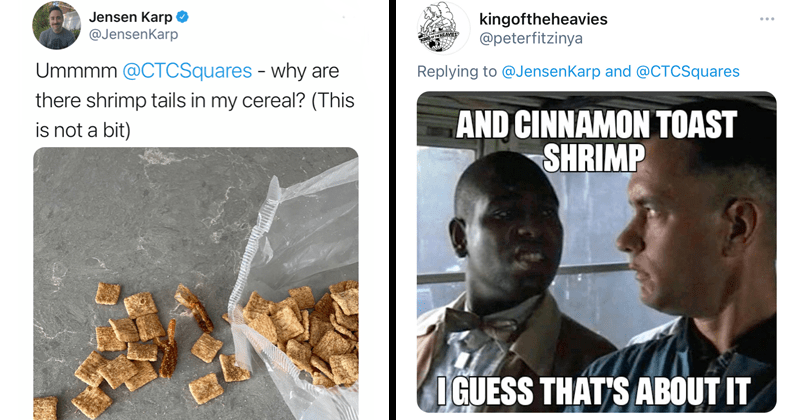This screenshot has width=800, height=420.
Task: Open the @peterfitzinya handle
Action: (x=531, y=38)
